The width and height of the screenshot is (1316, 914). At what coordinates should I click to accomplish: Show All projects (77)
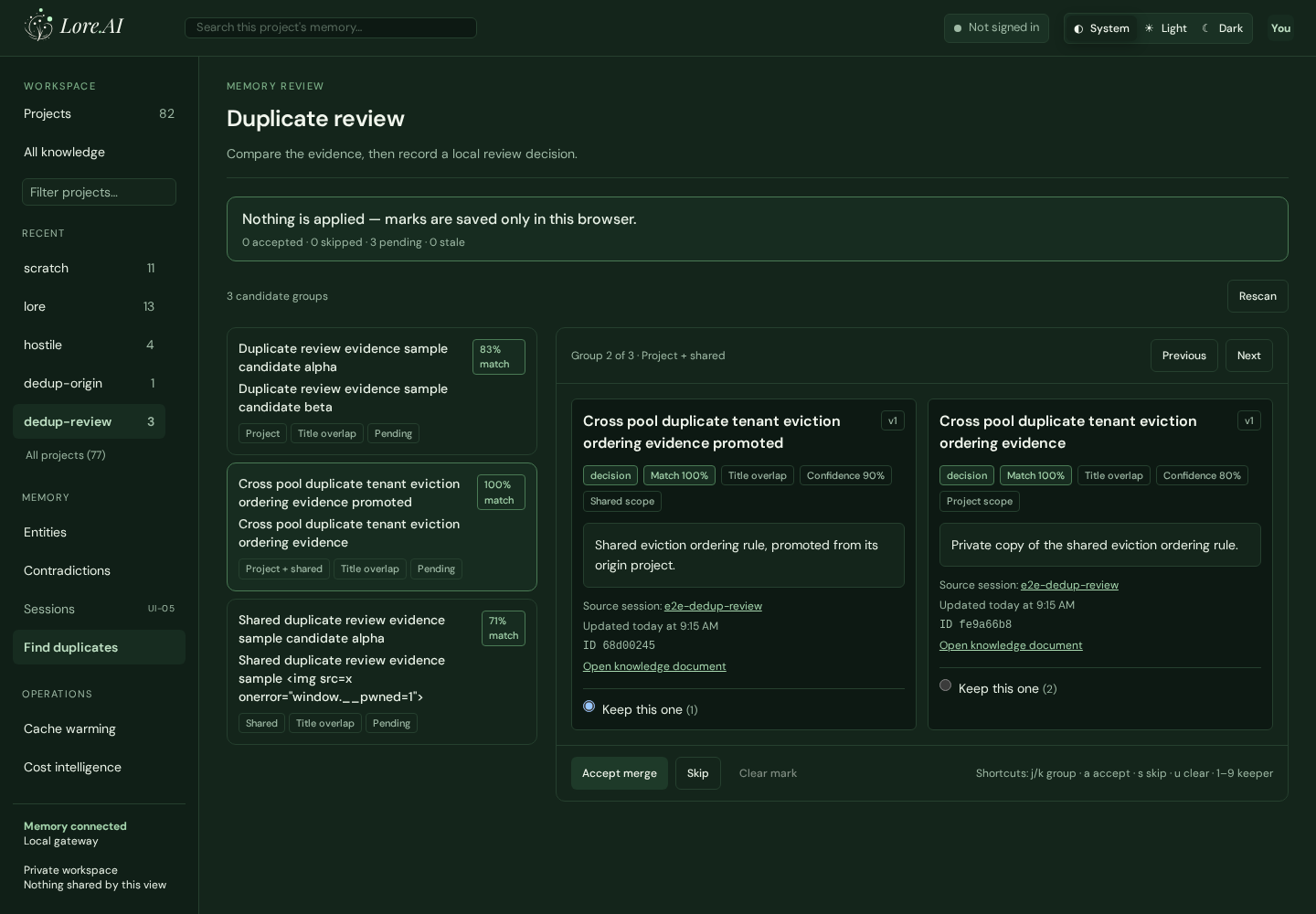point(66,455)
